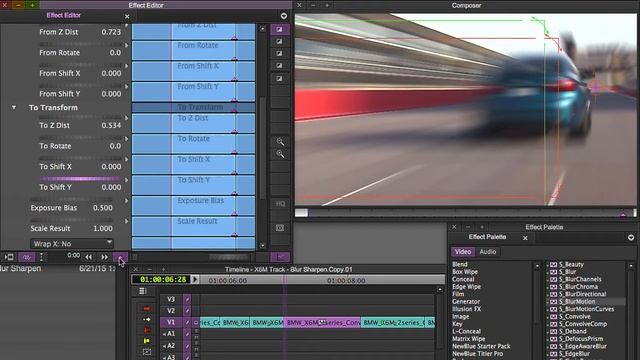Expand keyframe arrow for To Rotate
The height and width of the screenshot is (360, 640).
coord(127,139)
